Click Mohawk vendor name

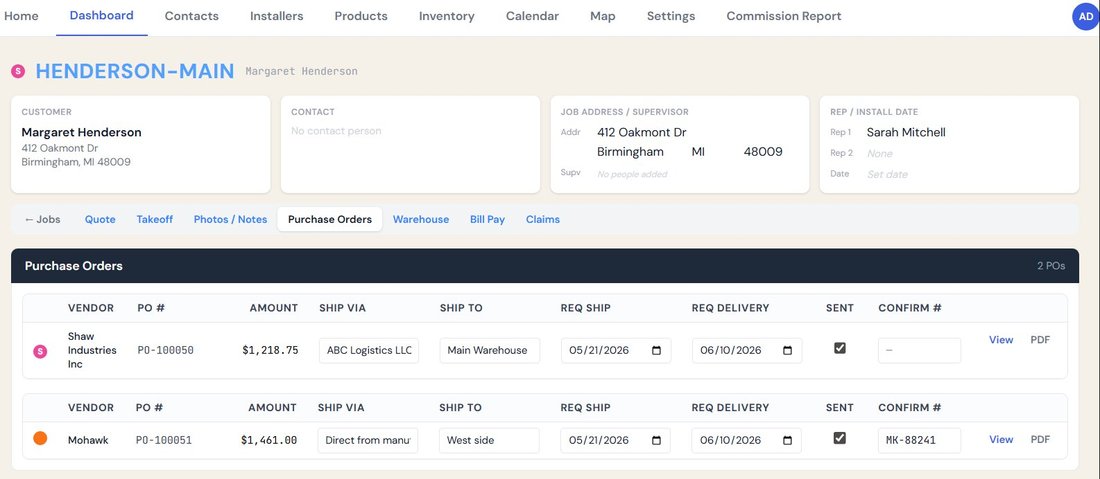(88, 440)
